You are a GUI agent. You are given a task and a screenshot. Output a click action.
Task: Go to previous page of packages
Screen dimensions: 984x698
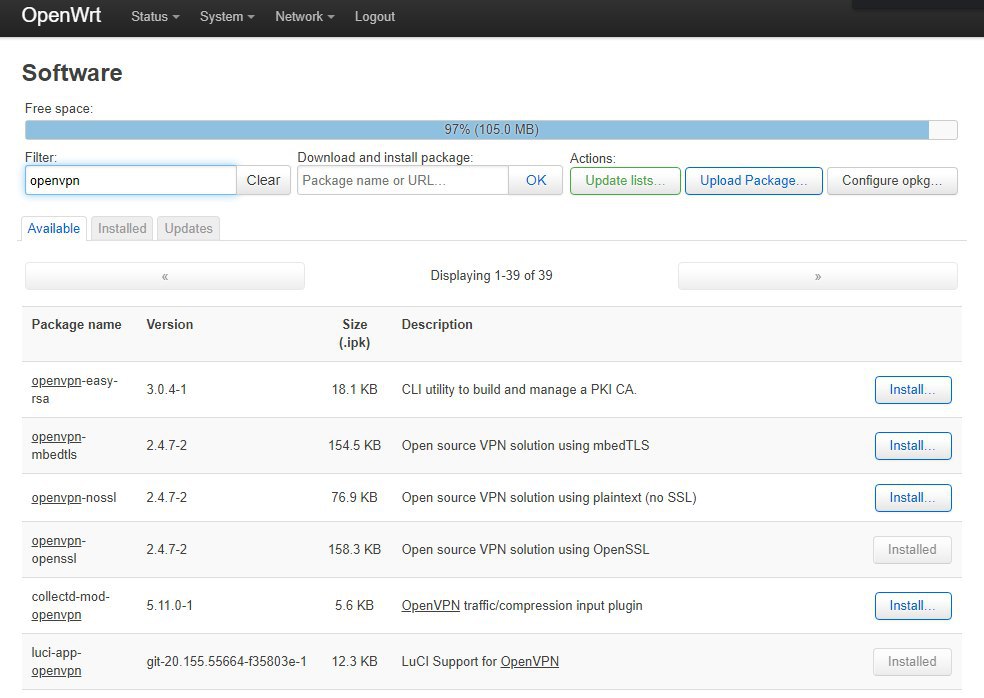coord(164,276)
